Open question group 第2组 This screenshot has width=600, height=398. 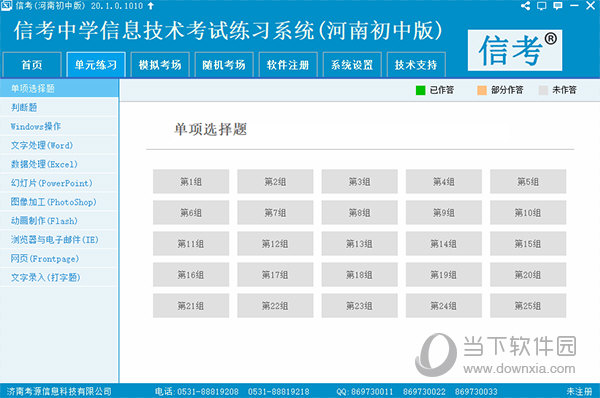click(x=275, y=181)
